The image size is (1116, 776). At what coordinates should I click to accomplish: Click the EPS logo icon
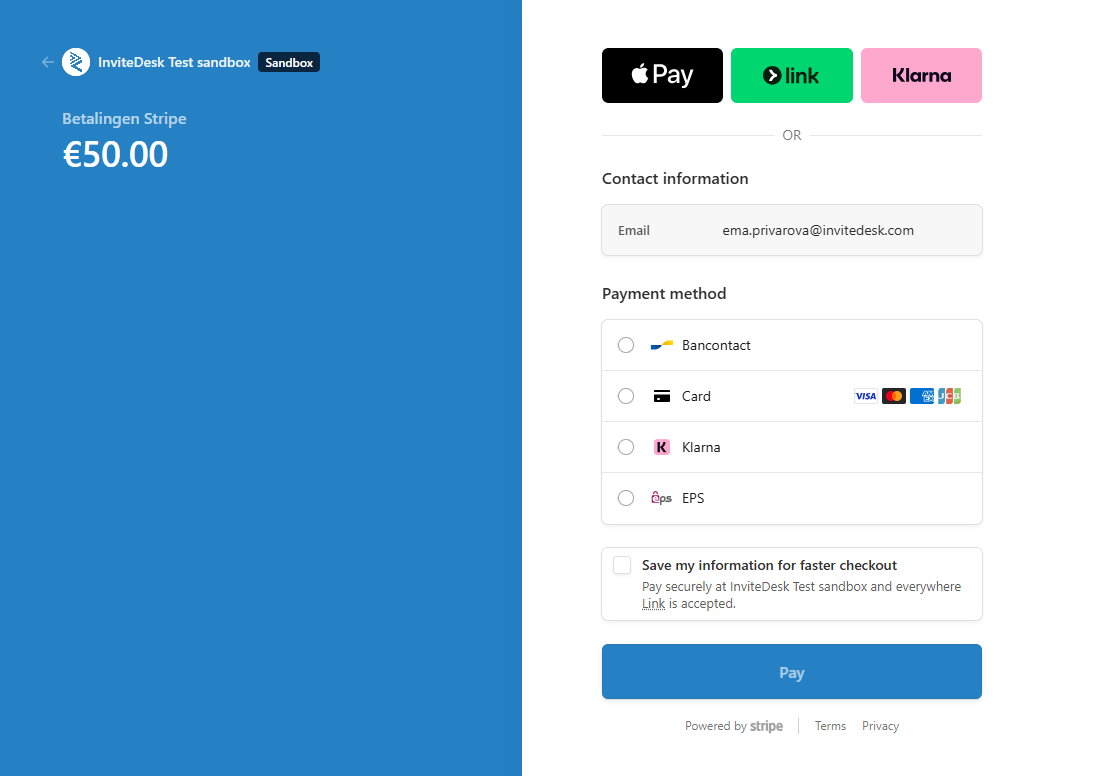(661, 498)
